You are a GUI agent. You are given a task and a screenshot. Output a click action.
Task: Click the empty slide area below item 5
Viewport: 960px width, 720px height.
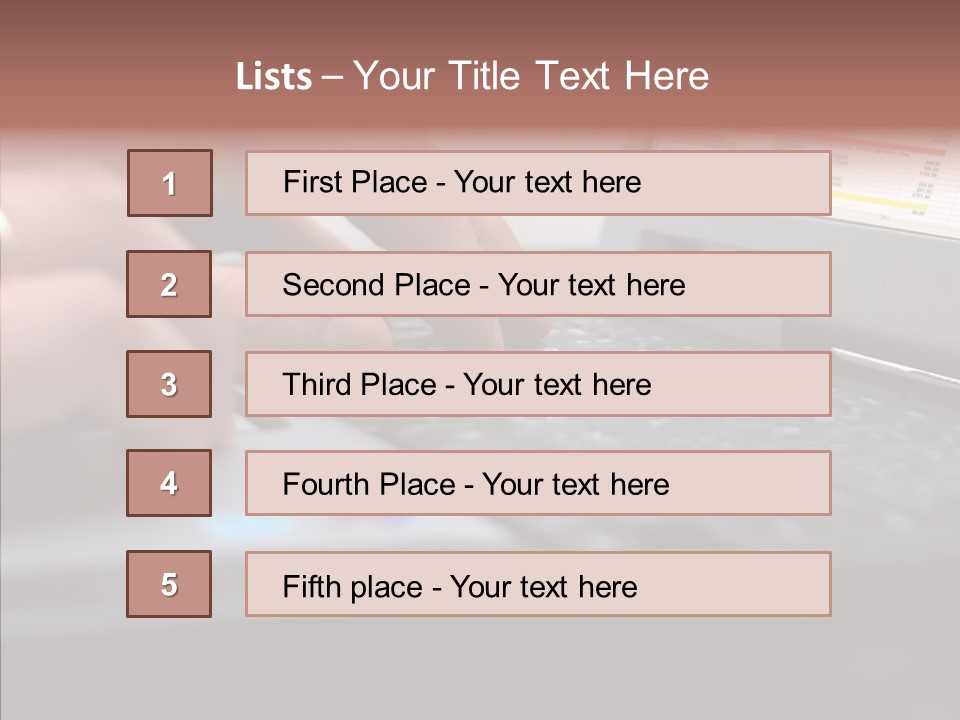tap(480, 665)
